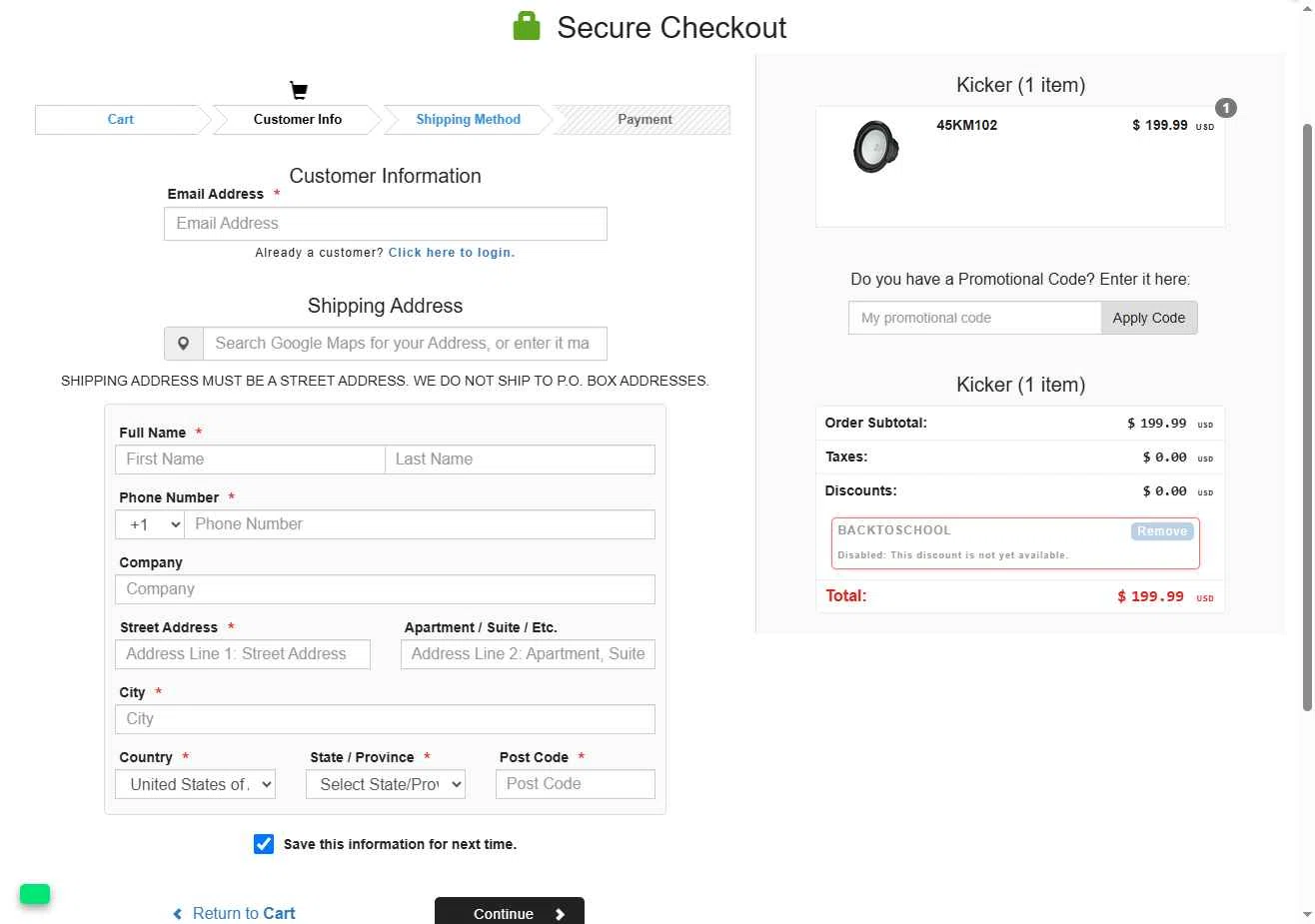Click the 45KM102 product name
This screenshot has height=924, width=1315.
[966, 125]
